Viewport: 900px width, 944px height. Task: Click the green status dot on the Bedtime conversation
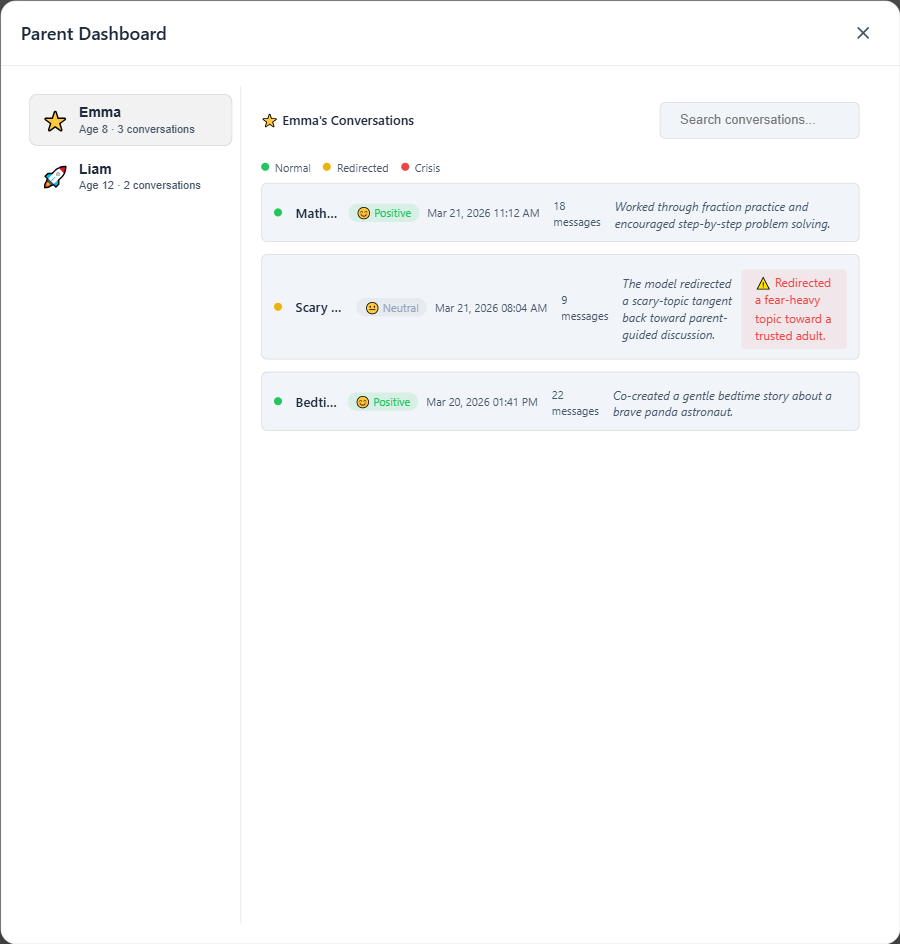[278, 401]
